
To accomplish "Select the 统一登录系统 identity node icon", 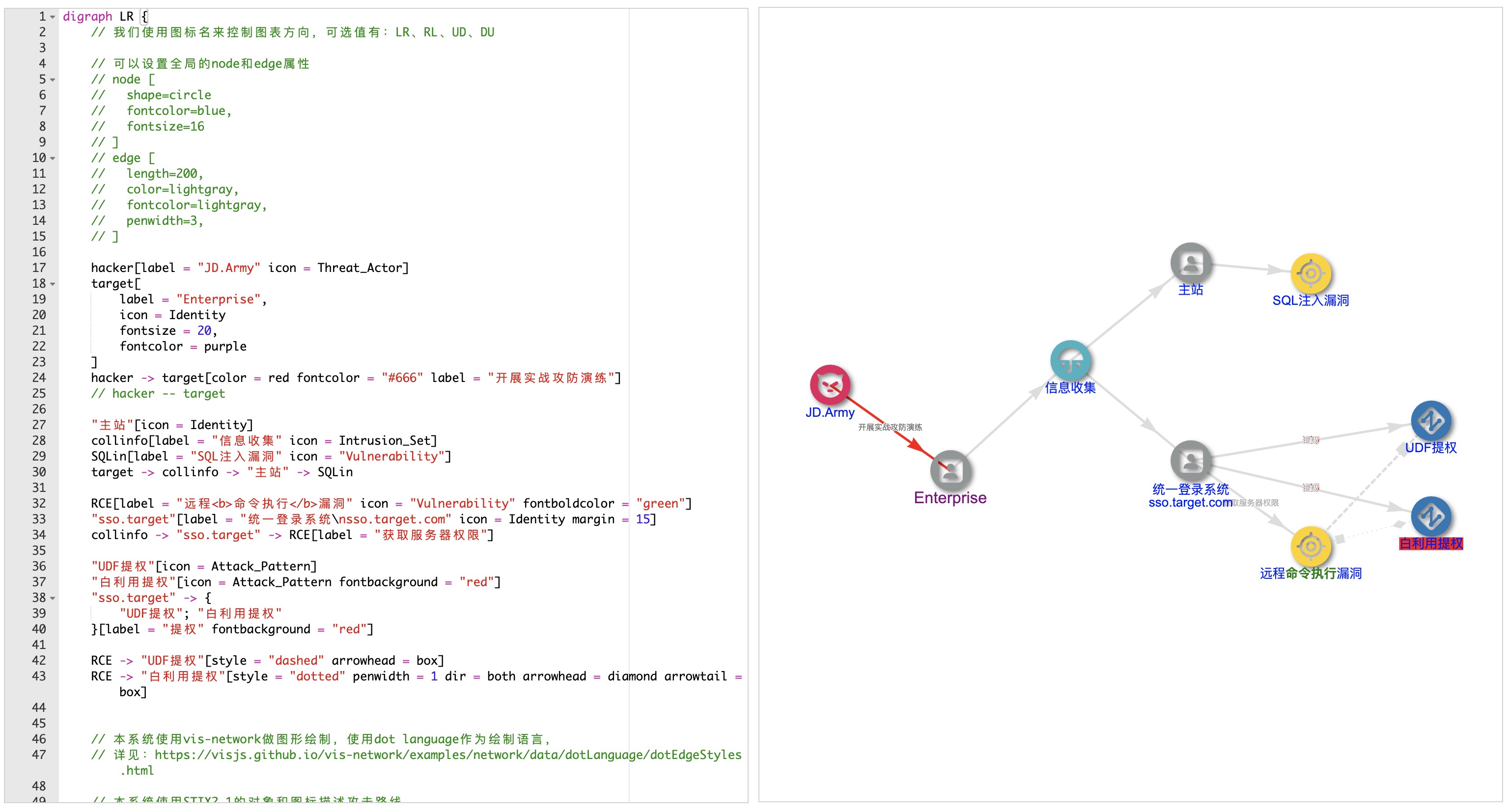I will (x=1191, y=460).
